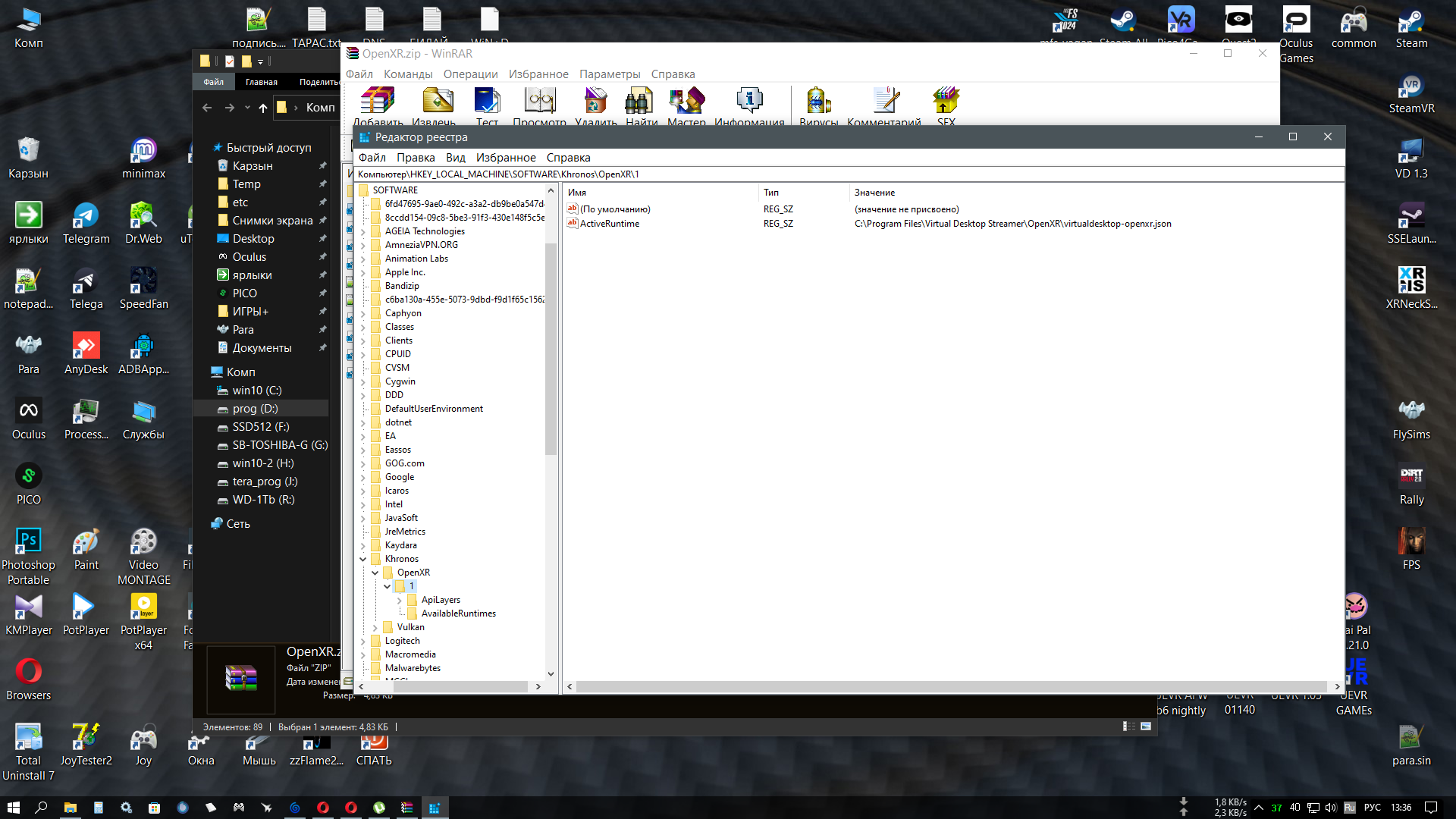
Task: Expand the AGEIA Technologies registry key
Action: tap(363, 231)
